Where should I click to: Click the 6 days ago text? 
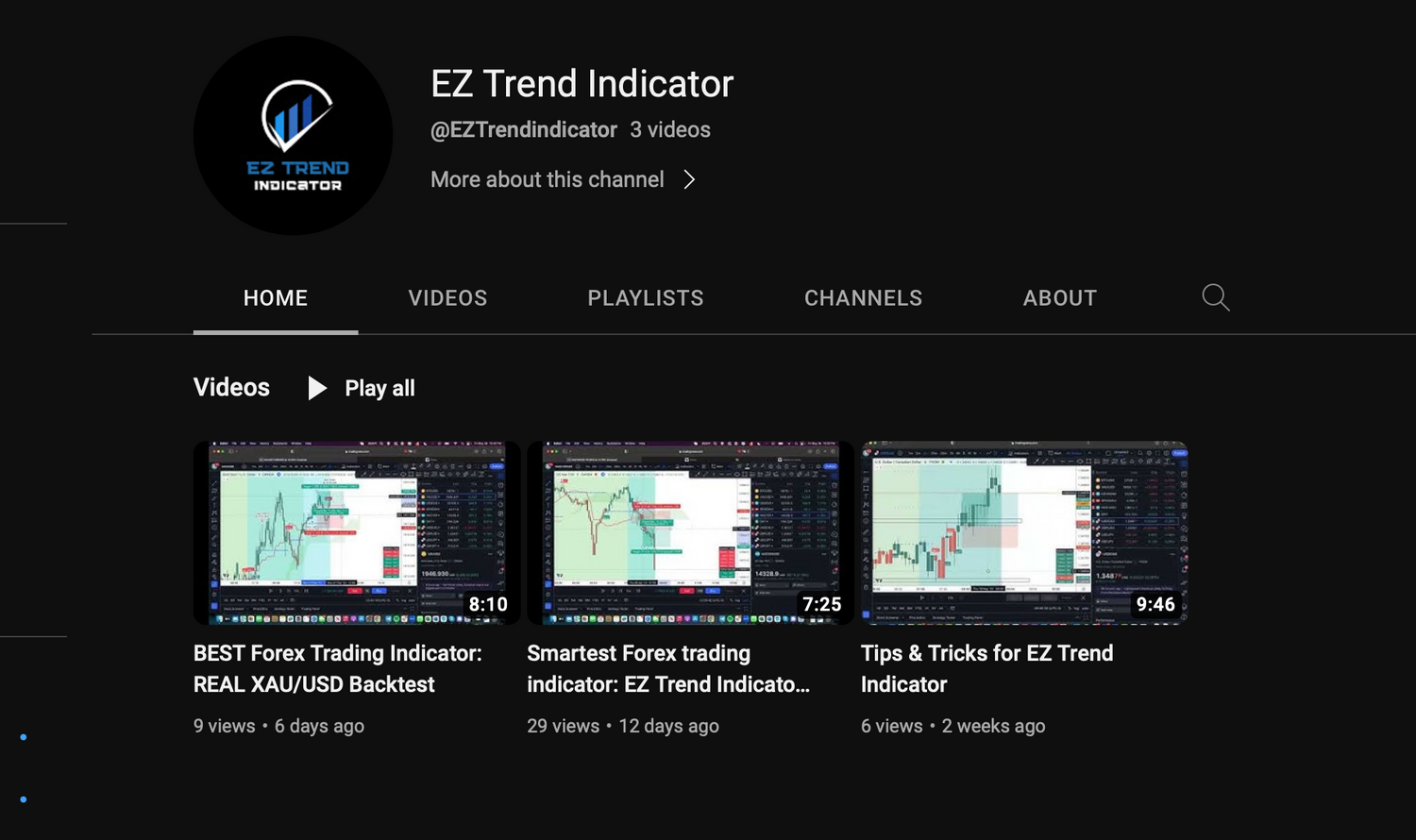(x=319, y=726)
